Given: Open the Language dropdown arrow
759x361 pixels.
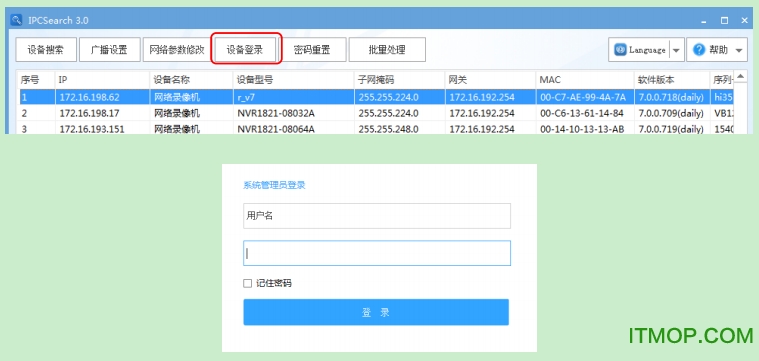Looking at the screenshot, I should [x=676, y=50].
